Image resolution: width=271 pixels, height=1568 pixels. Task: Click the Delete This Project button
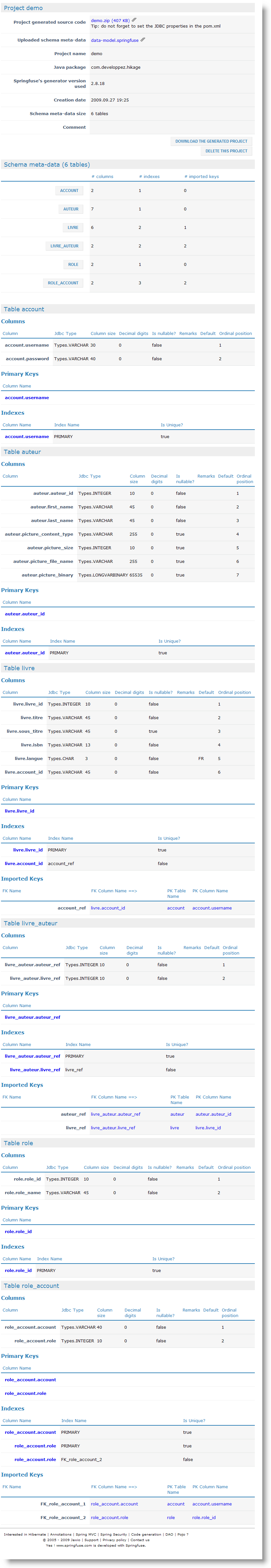226,151
